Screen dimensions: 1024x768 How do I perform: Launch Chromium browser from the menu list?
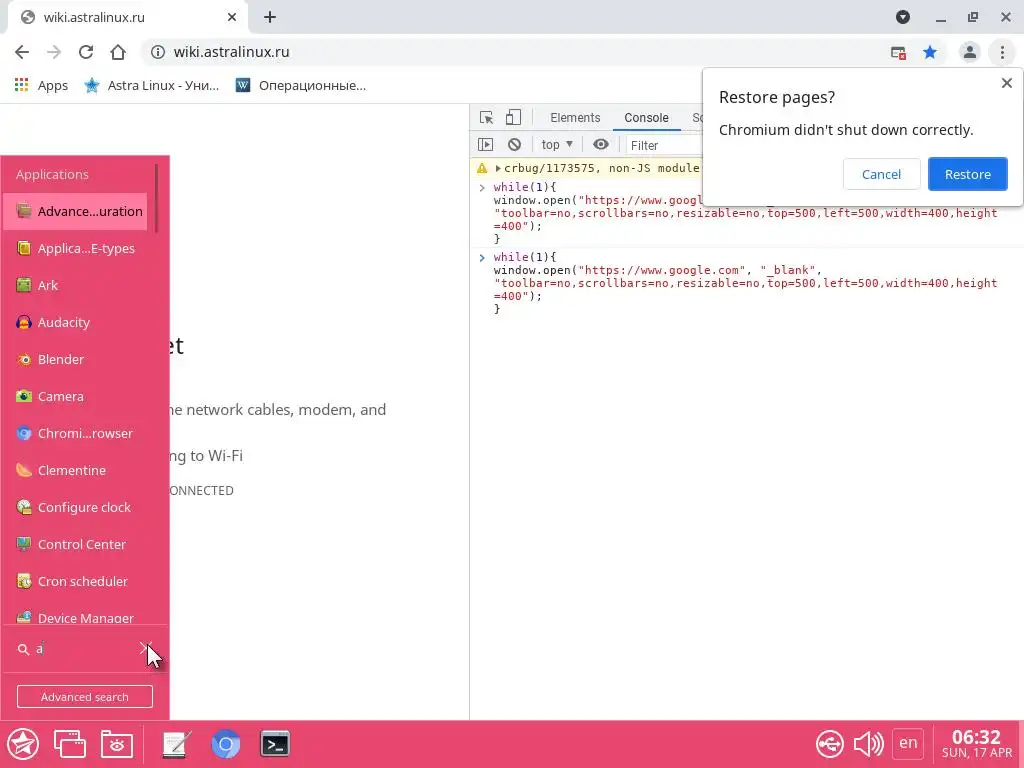coord(75,434)
